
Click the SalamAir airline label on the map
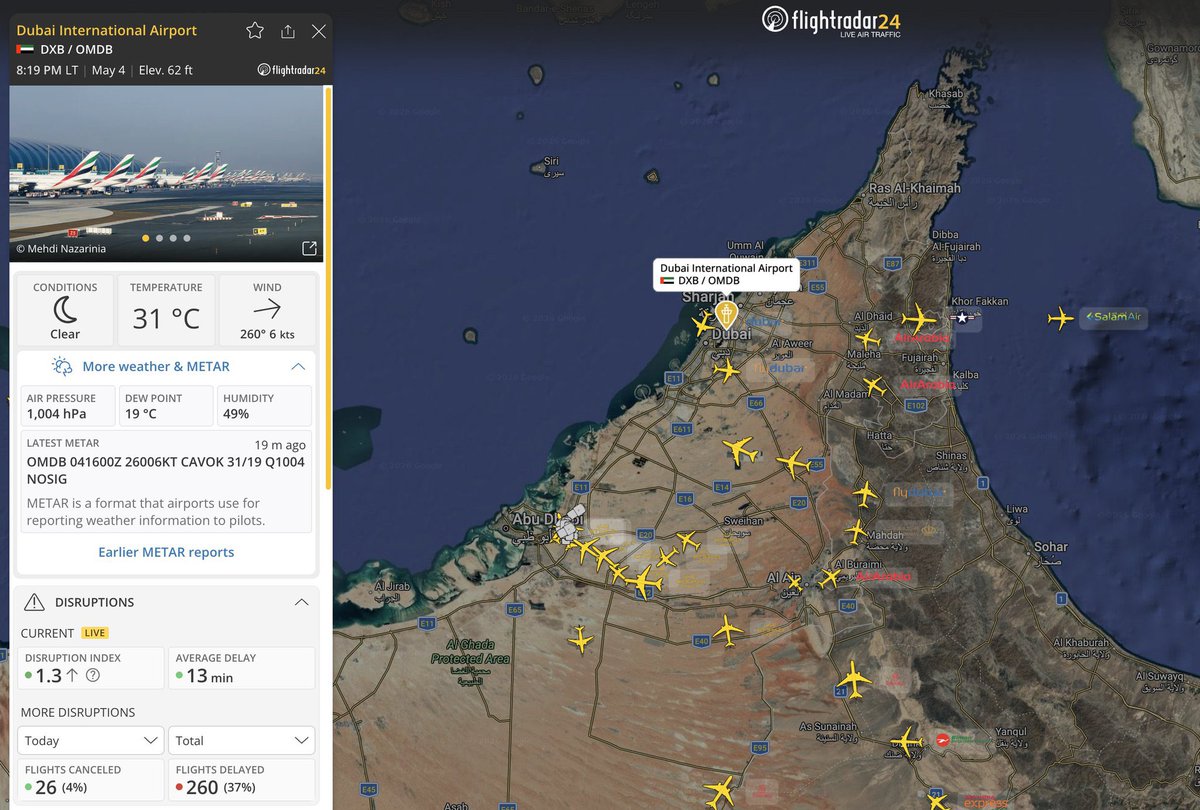(1113, 318)
